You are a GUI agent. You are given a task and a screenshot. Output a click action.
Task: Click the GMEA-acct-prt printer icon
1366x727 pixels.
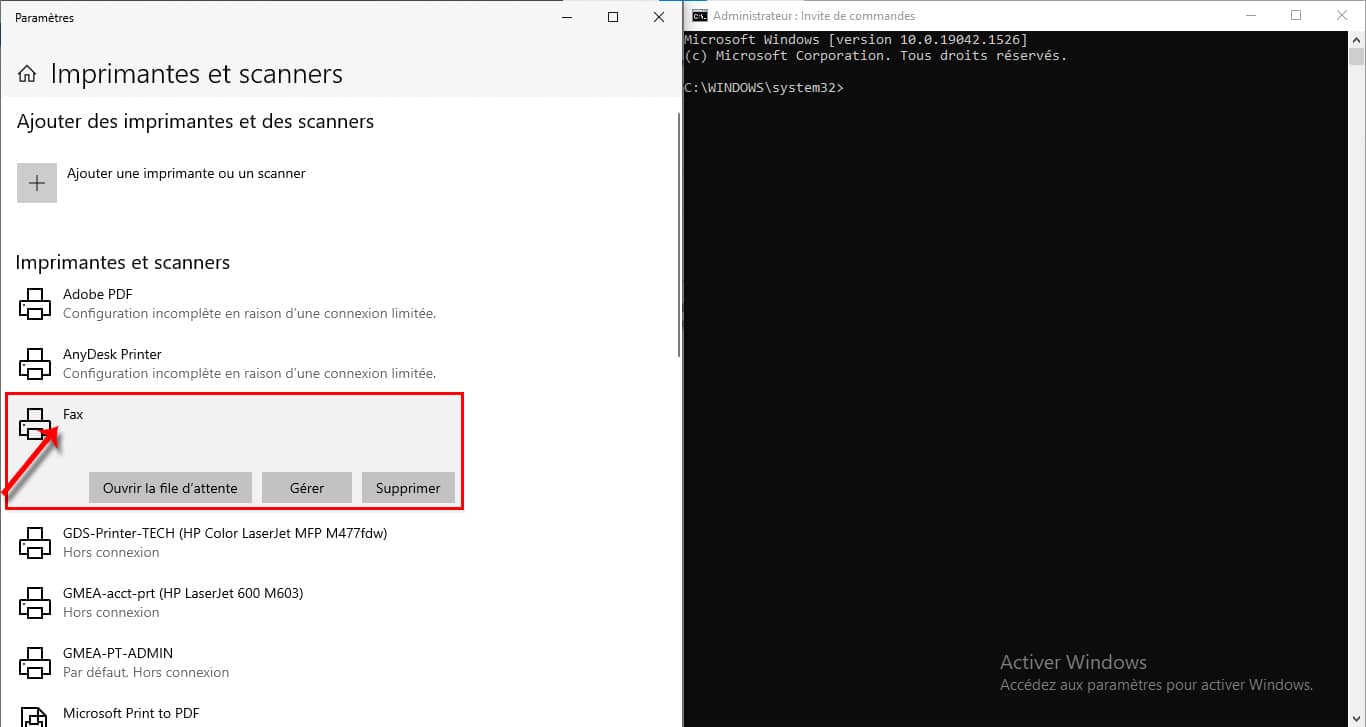[35, 603]
